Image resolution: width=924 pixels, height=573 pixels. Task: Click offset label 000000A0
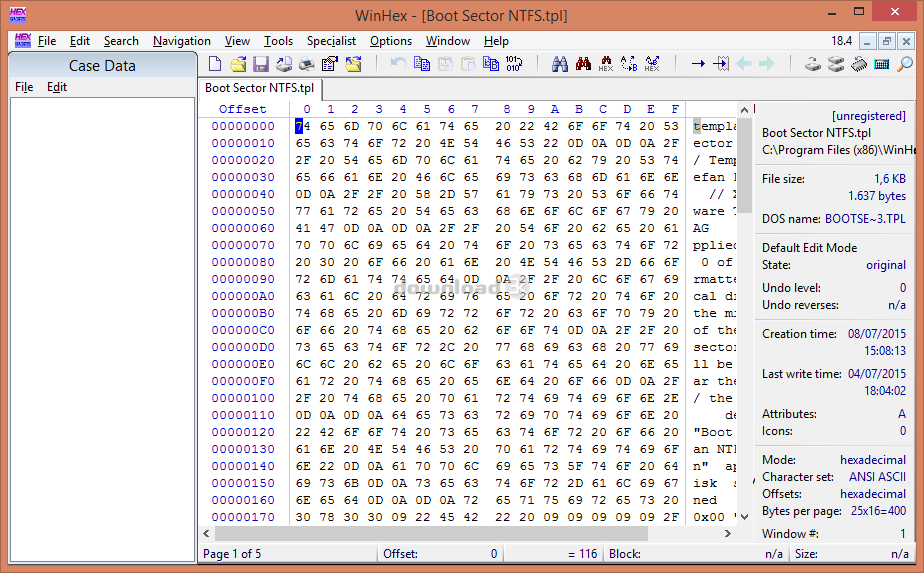[x=243, y=296]
